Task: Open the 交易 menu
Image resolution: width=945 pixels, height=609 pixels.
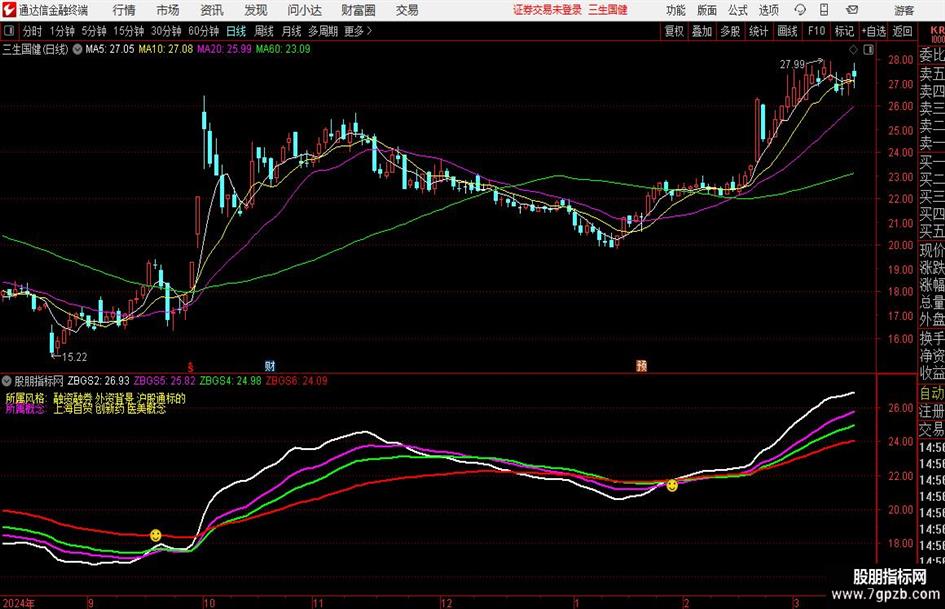Action: point(407,10)
